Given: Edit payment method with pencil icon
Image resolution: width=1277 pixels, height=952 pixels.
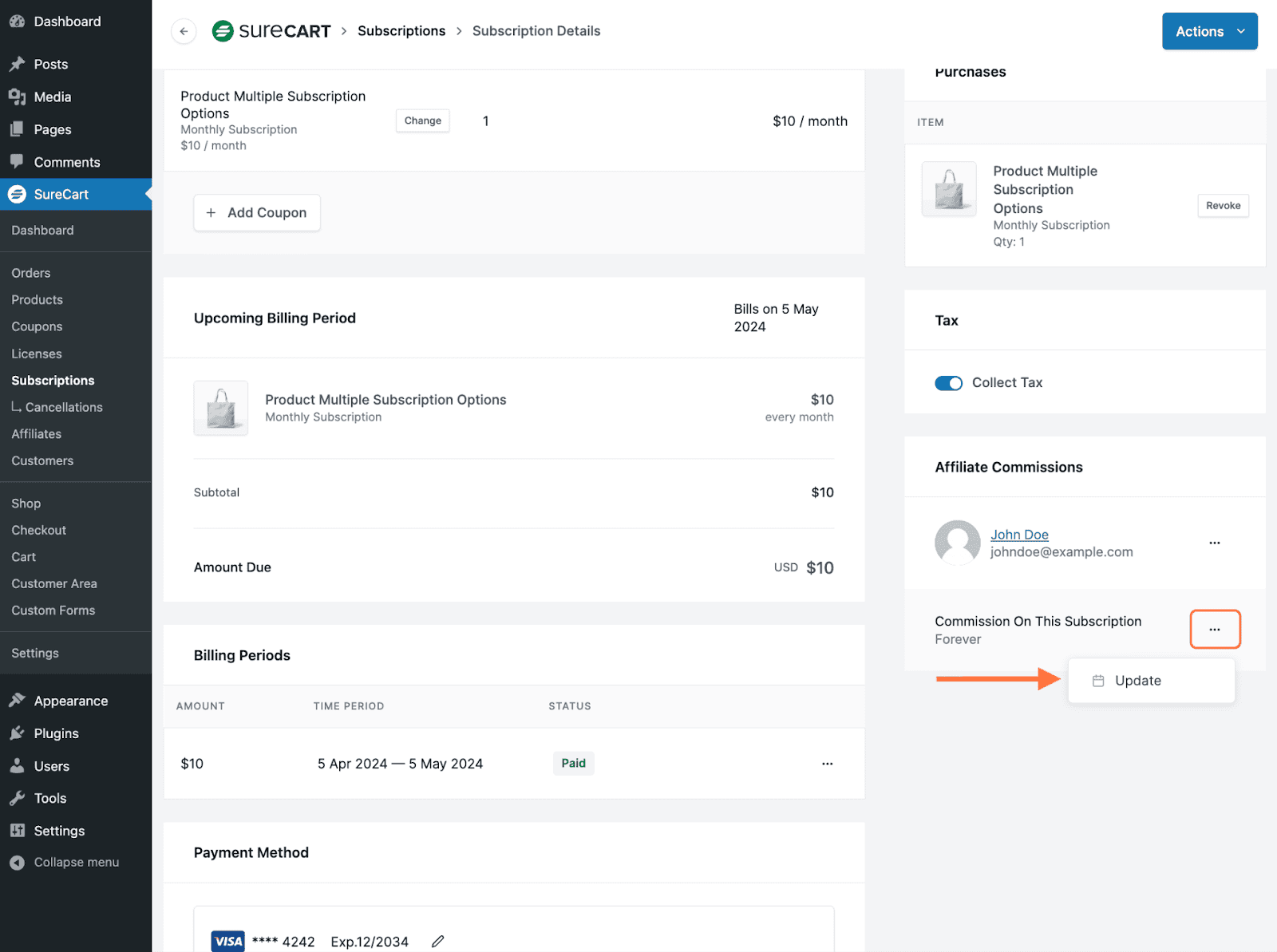Looking at the screenshot, I should pyautogui.click(x=437, y=942).
